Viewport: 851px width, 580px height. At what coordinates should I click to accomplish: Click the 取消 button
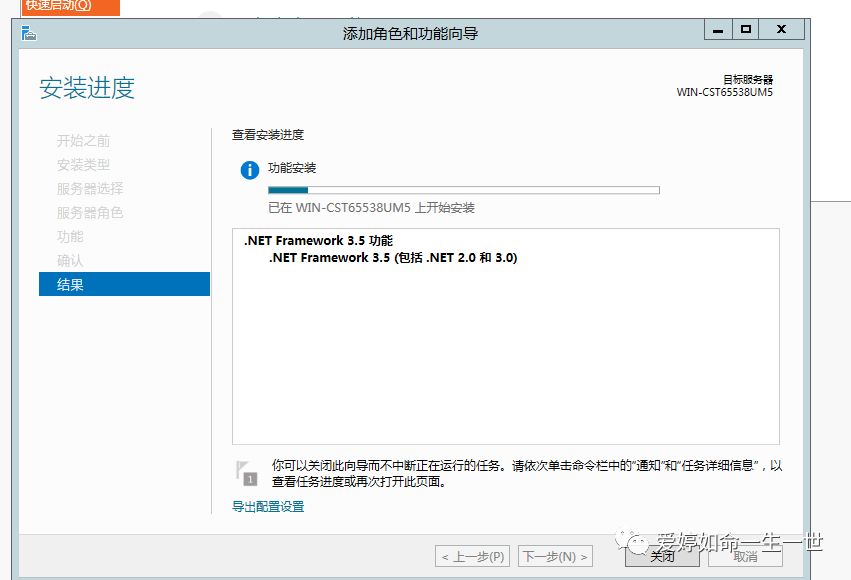pyautogui.click(x=745, y=556)
